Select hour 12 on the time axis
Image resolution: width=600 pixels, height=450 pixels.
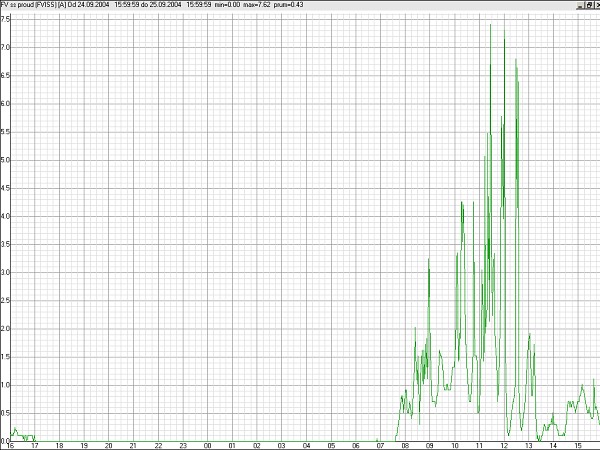point(503,446)
